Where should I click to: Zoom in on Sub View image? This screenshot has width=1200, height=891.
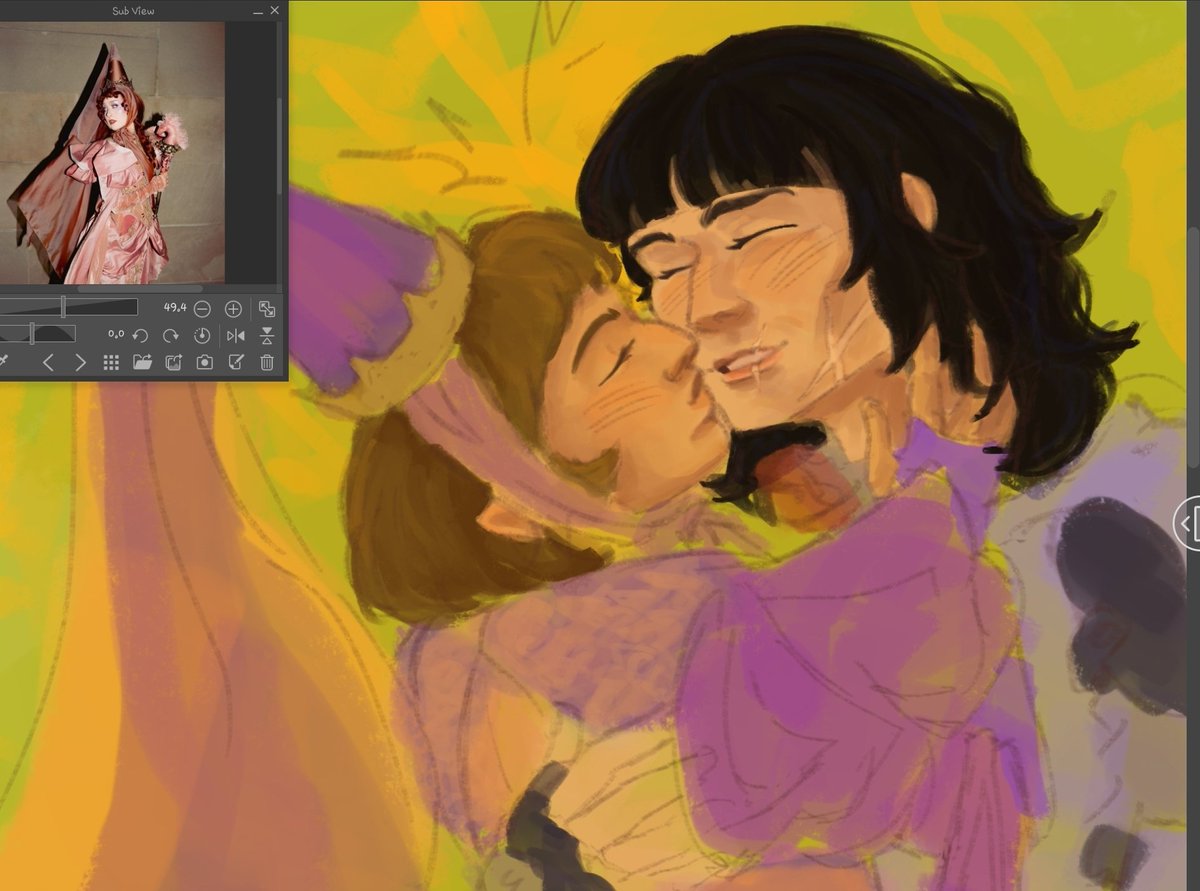coord(233,309)
